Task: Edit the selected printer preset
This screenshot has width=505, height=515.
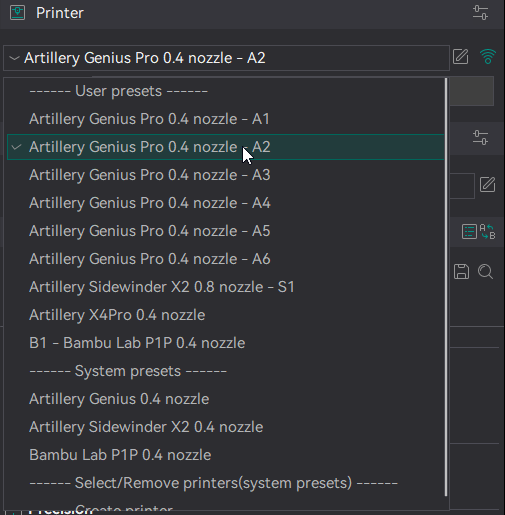Action: click(461, 57)
